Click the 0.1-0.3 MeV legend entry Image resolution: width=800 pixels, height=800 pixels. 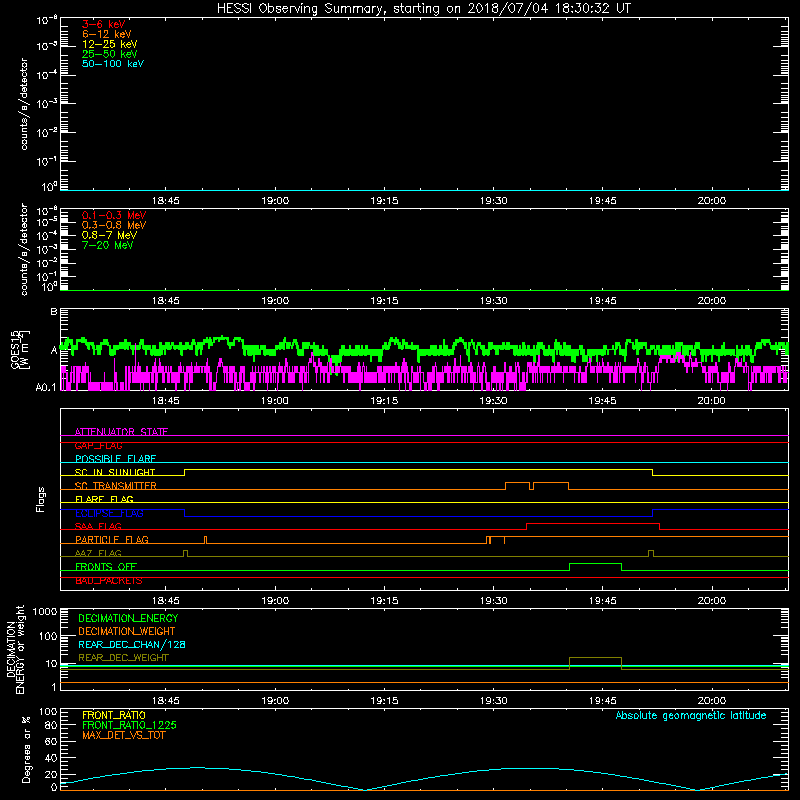click(114, 215)
